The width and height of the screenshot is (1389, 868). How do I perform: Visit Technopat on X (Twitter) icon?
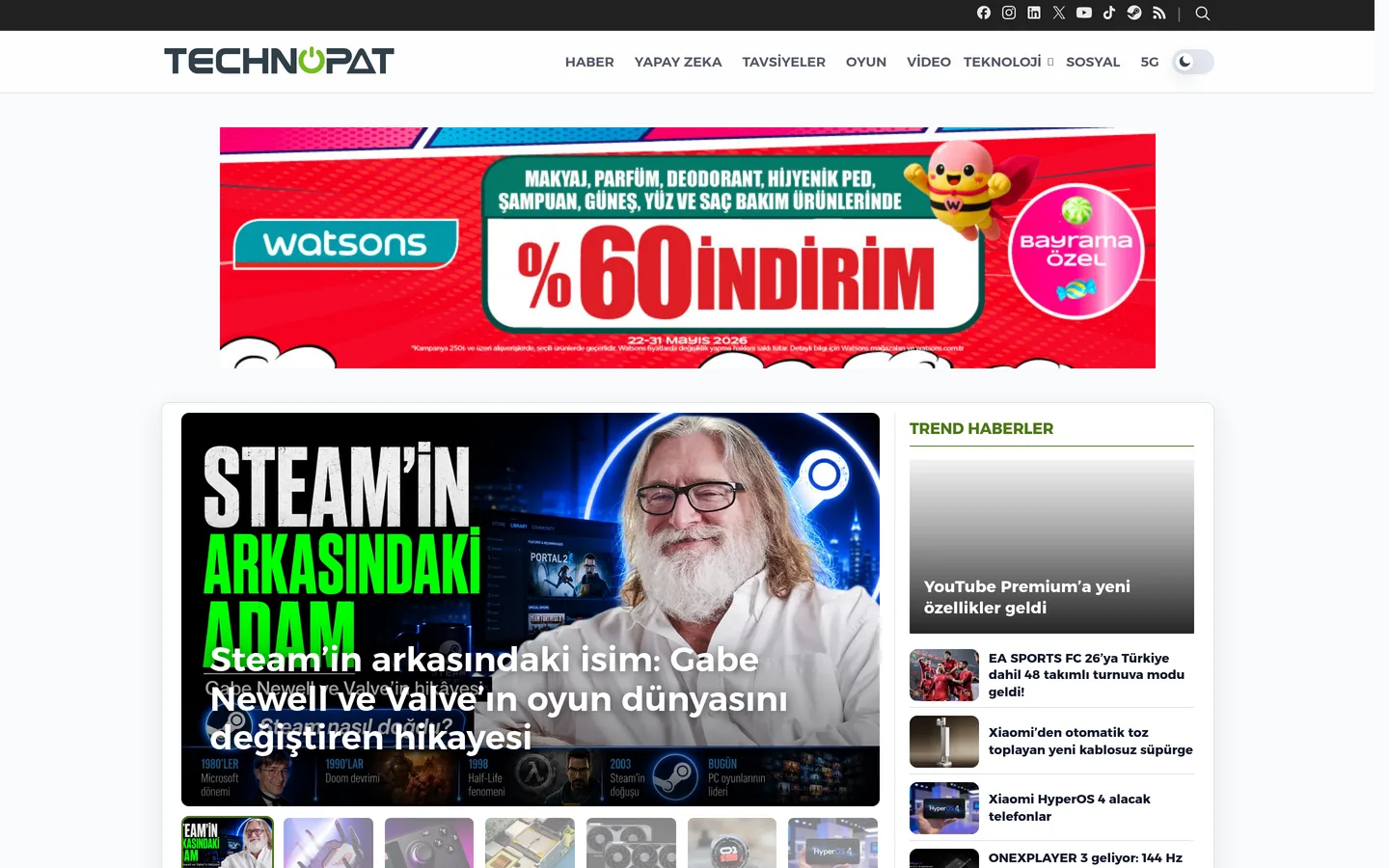pyautogui.click(x=1059, y=13)
